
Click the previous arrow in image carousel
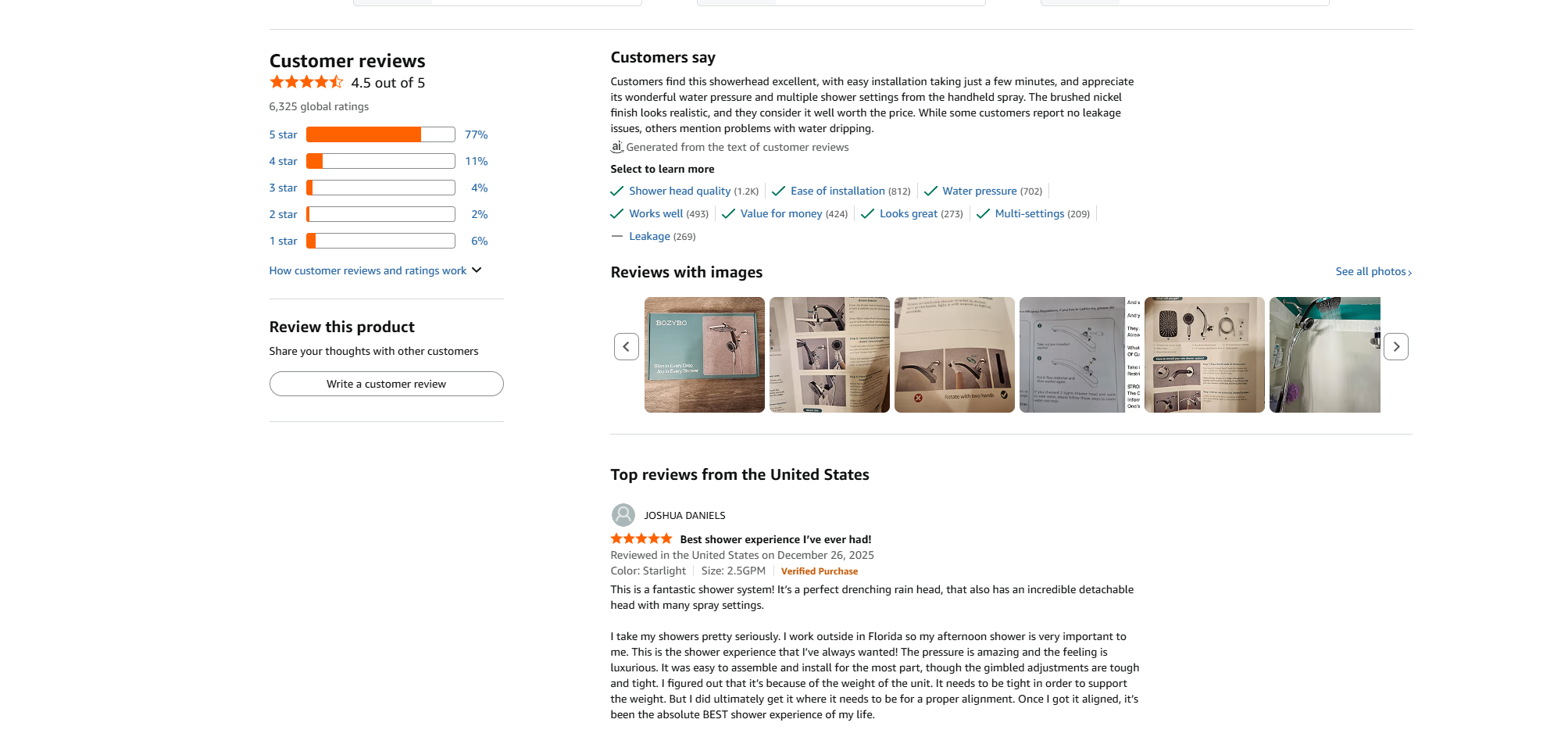pos(626,346)
